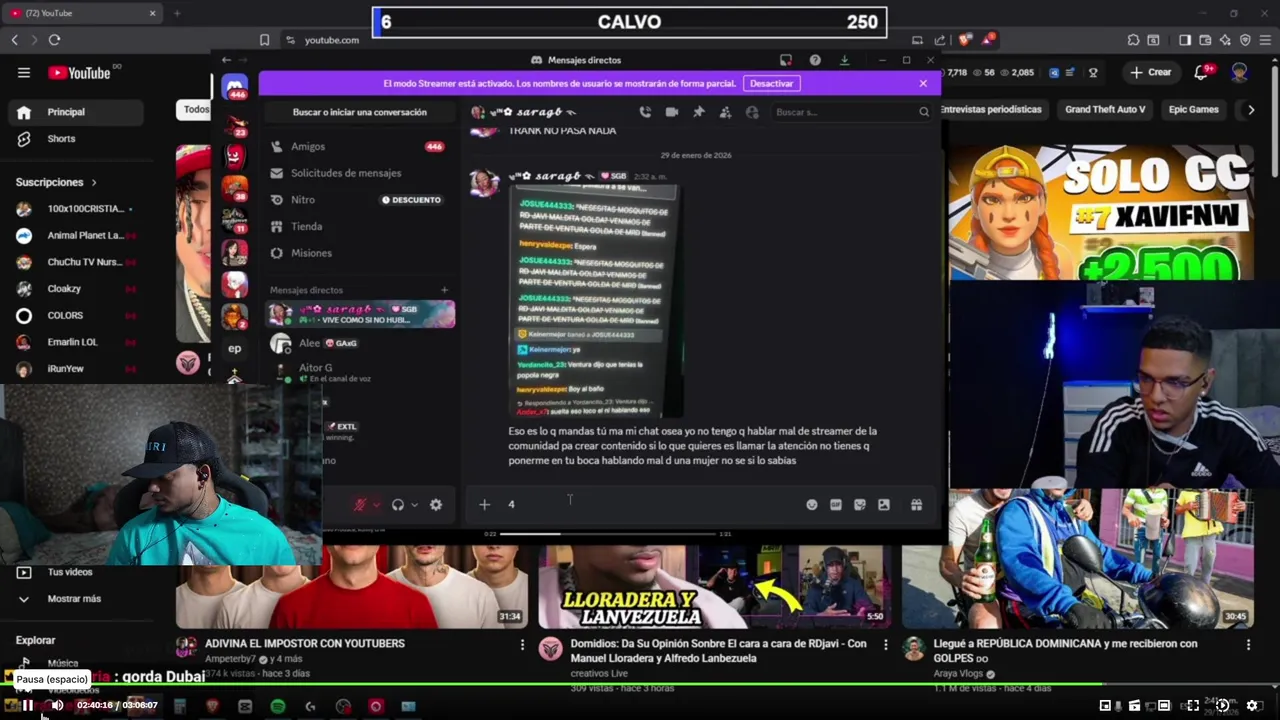Click the YouTube video progress bar
1280x720 pixels.
tap(640, 686)
